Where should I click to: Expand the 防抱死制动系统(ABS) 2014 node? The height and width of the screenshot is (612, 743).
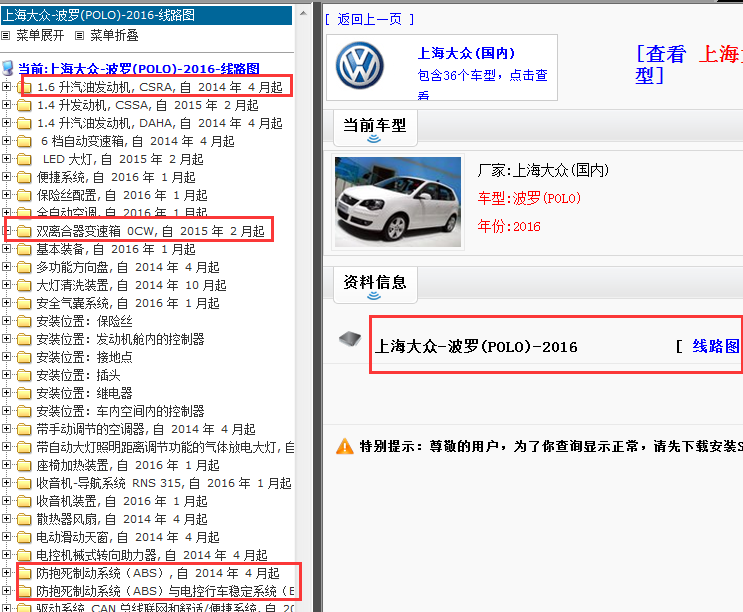(x=6, y=572)
